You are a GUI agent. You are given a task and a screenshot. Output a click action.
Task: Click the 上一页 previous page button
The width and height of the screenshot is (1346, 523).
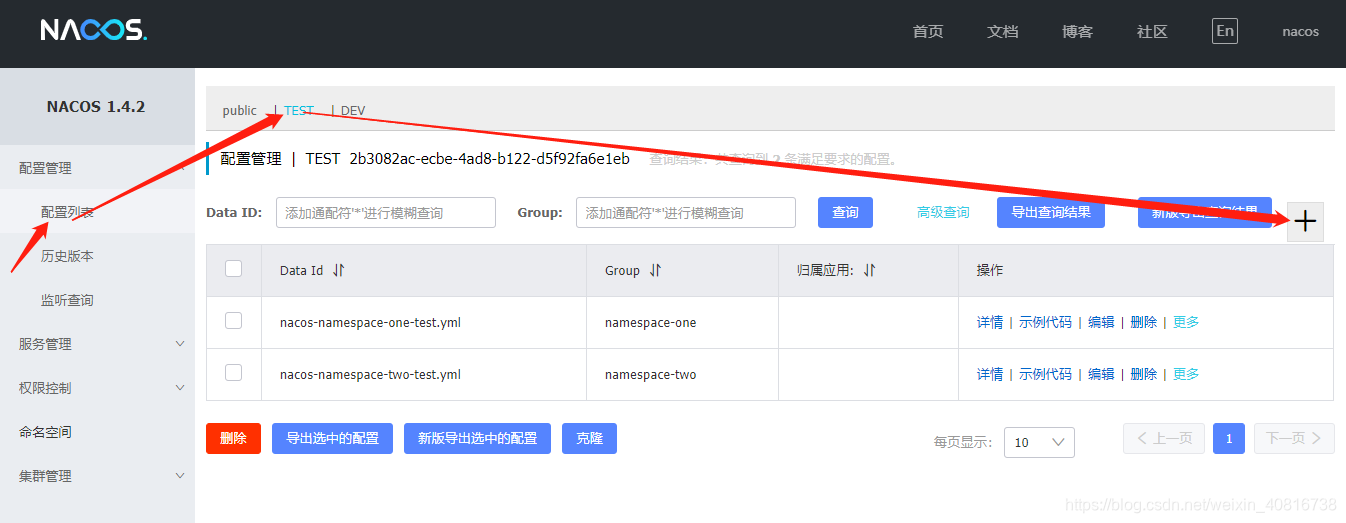[1164, 438]
